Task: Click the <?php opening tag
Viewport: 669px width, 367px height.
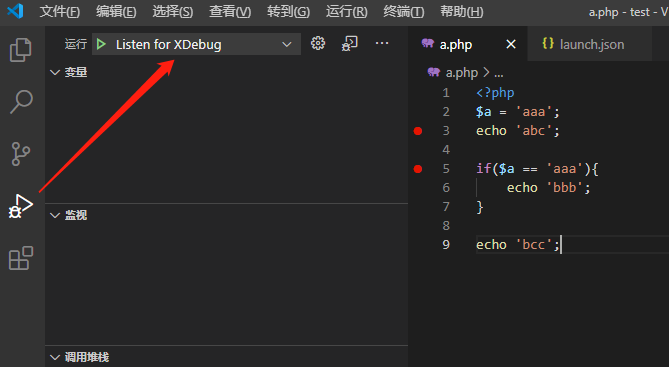Action: [495, 93]
